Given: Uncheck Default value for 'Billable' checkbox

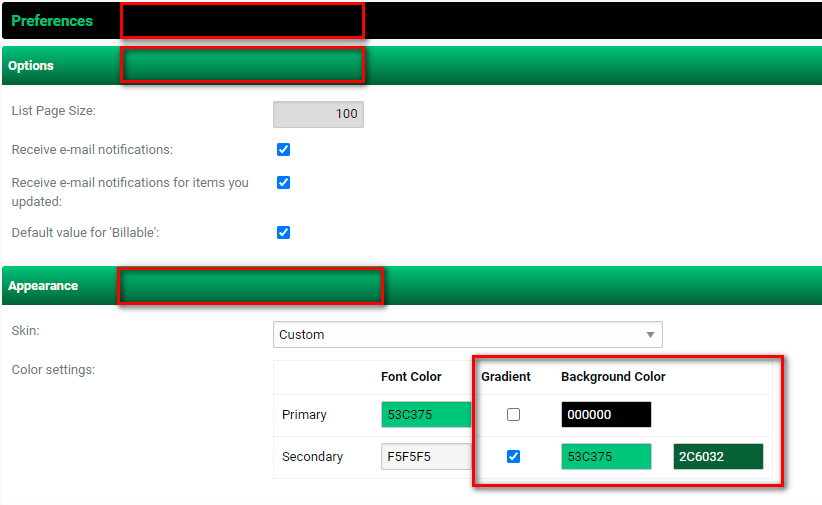Looking at the screenshot, I should coord(284,232).
